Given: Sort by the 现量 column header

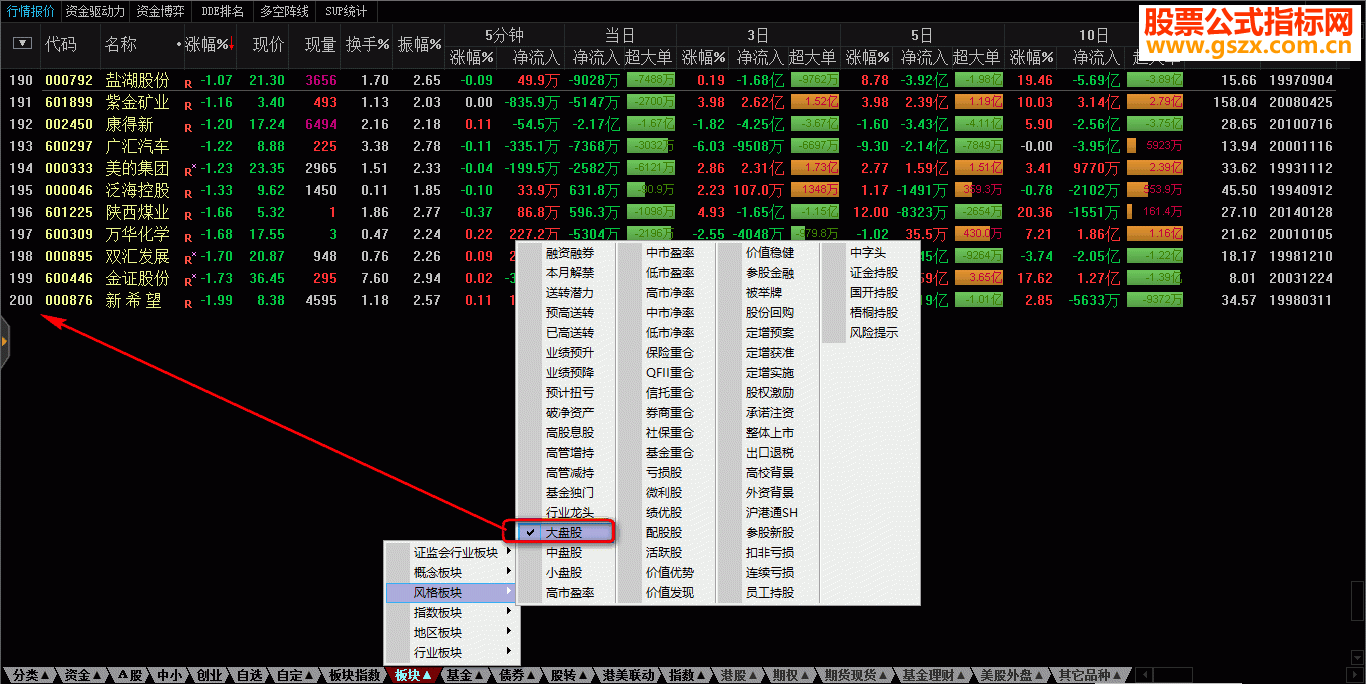Looking at the screenshot, I should coord(320,44).
